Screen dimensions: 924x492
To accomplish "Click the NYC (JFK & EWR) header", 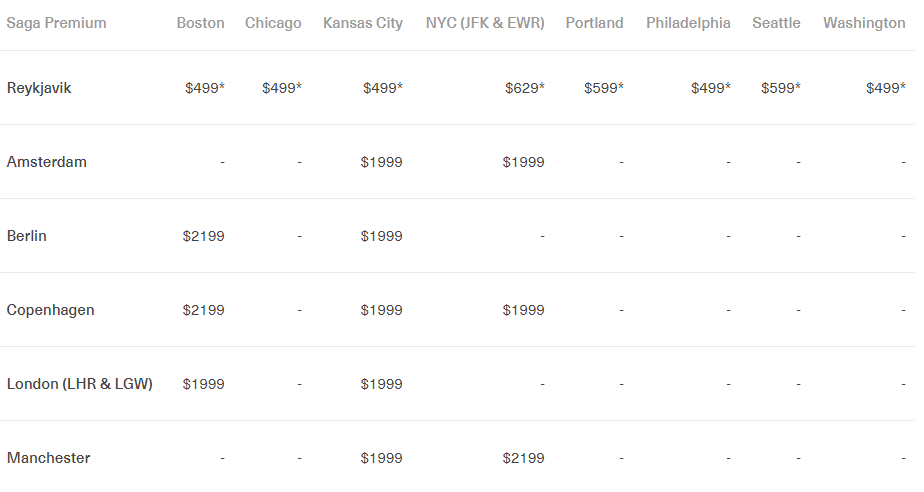I will coord(485,23).
